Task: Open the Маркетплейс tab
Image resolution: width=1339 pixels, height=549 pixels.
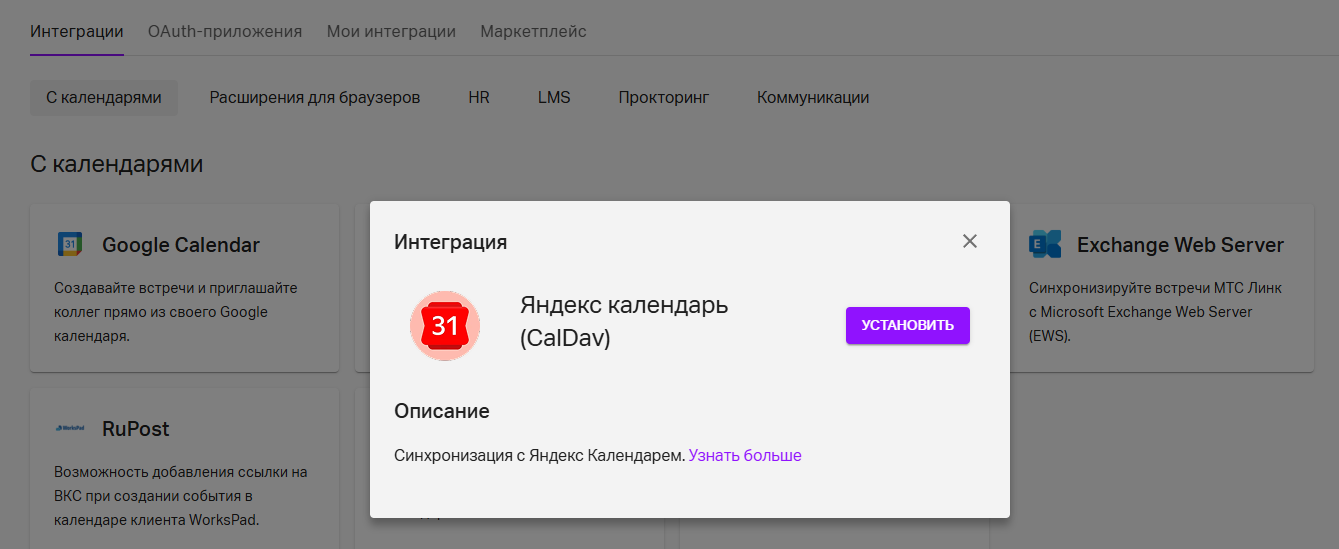Action: 533,31
